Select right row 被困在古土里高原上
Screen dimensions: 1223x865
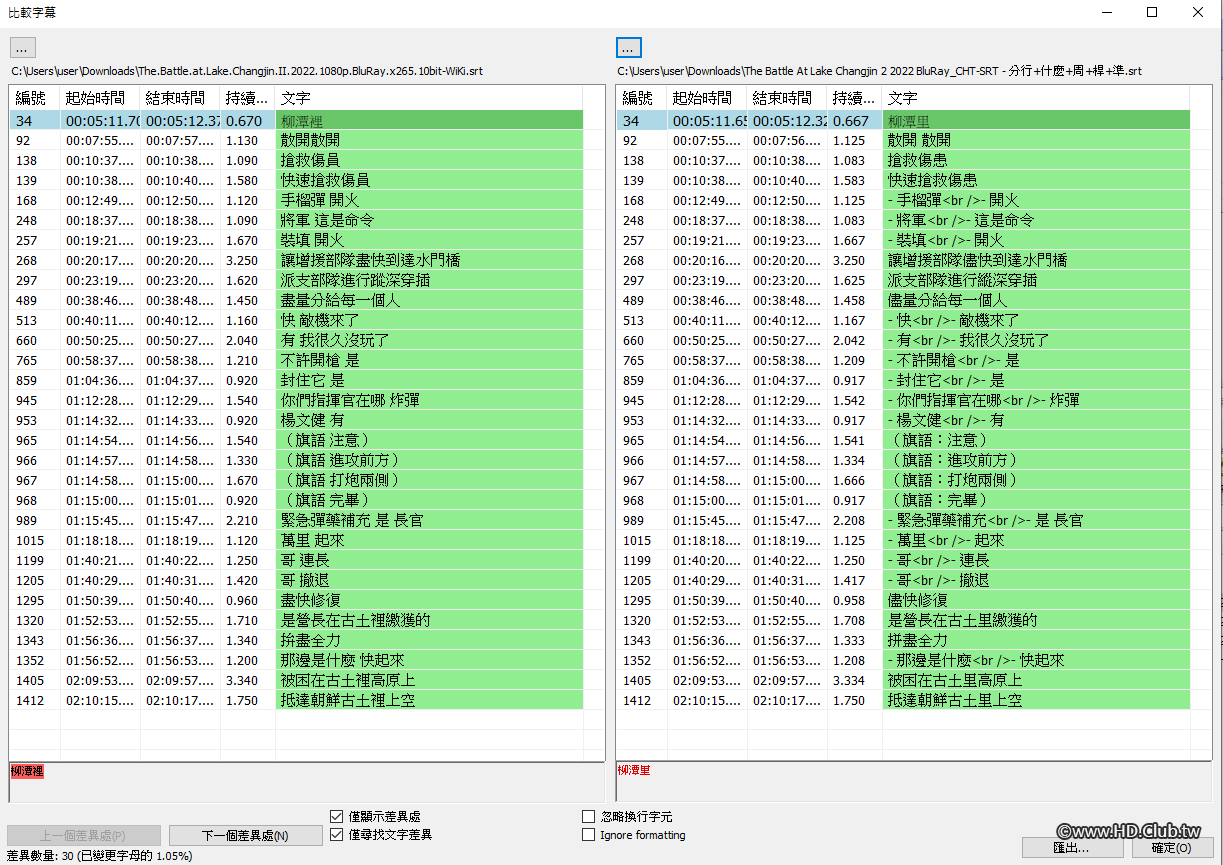coord(903,680)
